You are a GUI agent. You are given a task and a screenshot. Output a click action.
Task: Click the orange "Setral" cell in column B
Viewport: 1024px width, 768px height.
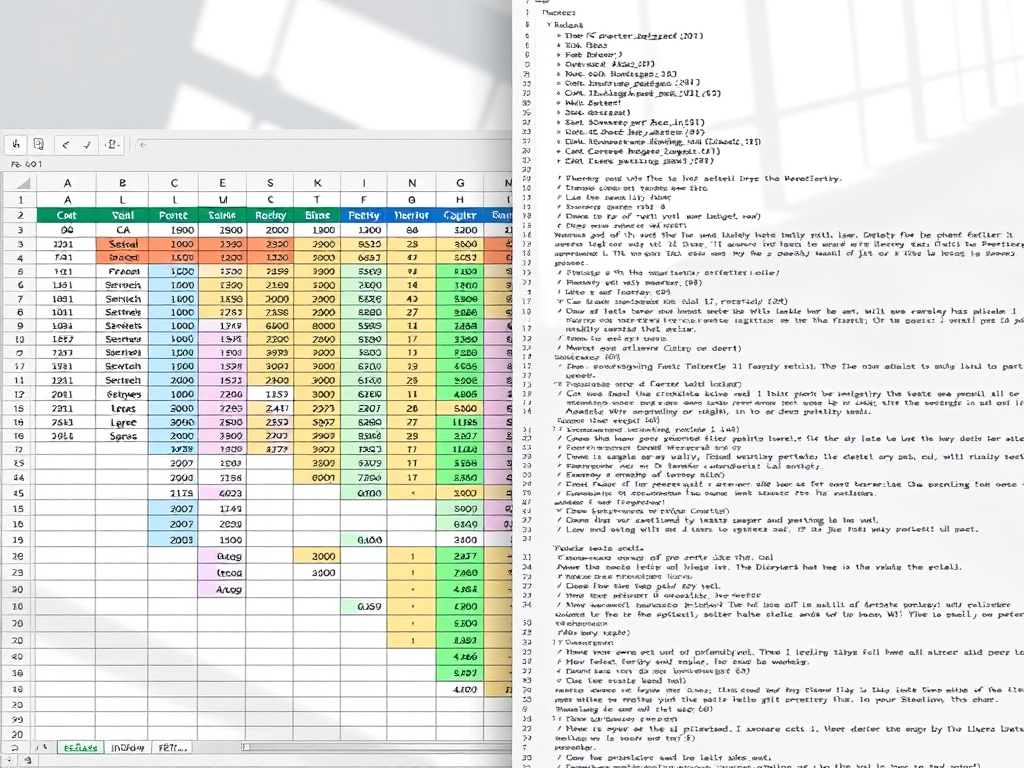(x=123, y=243)
